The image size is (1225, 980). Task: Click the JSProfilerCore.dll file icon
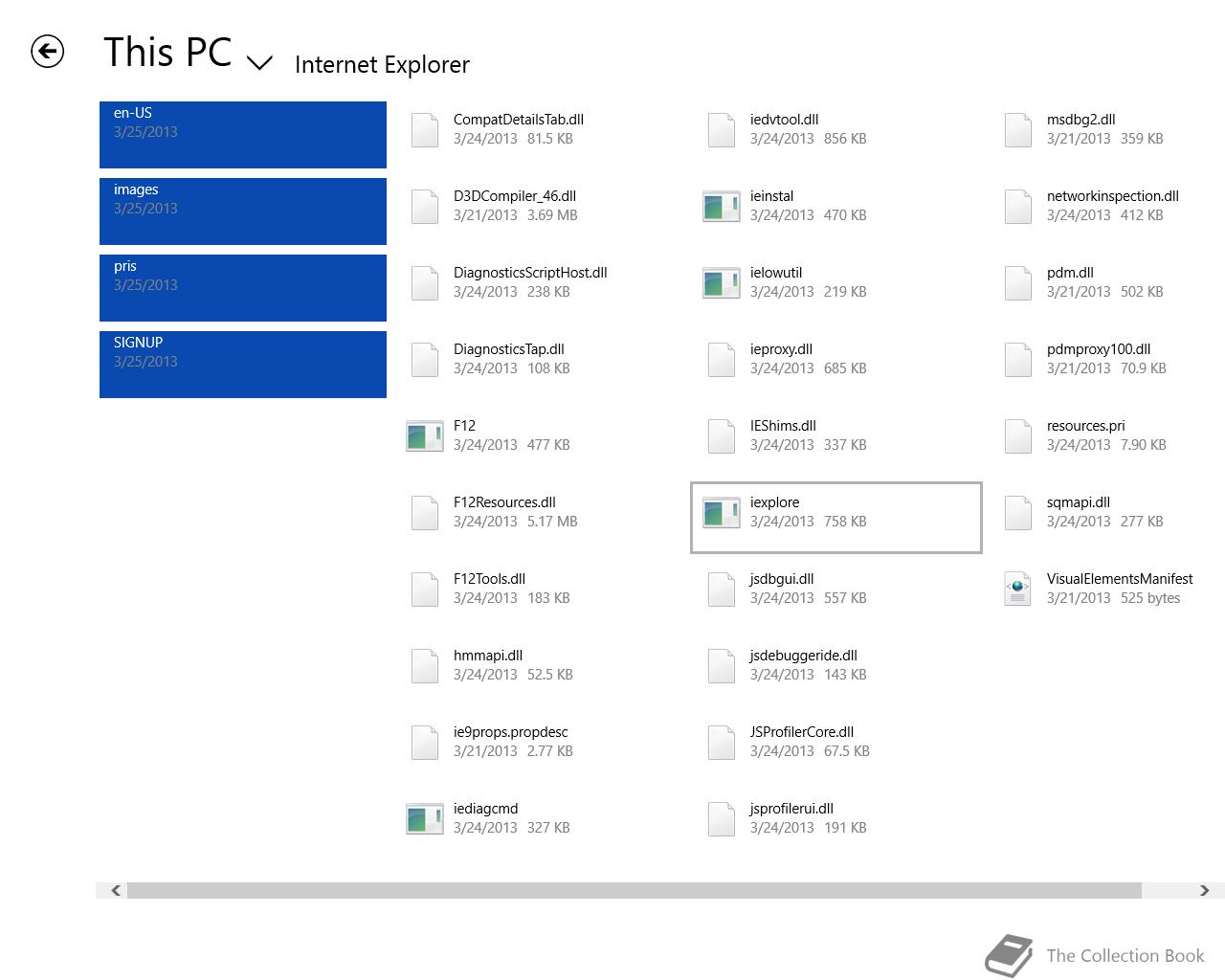click(x=722, y=743)
